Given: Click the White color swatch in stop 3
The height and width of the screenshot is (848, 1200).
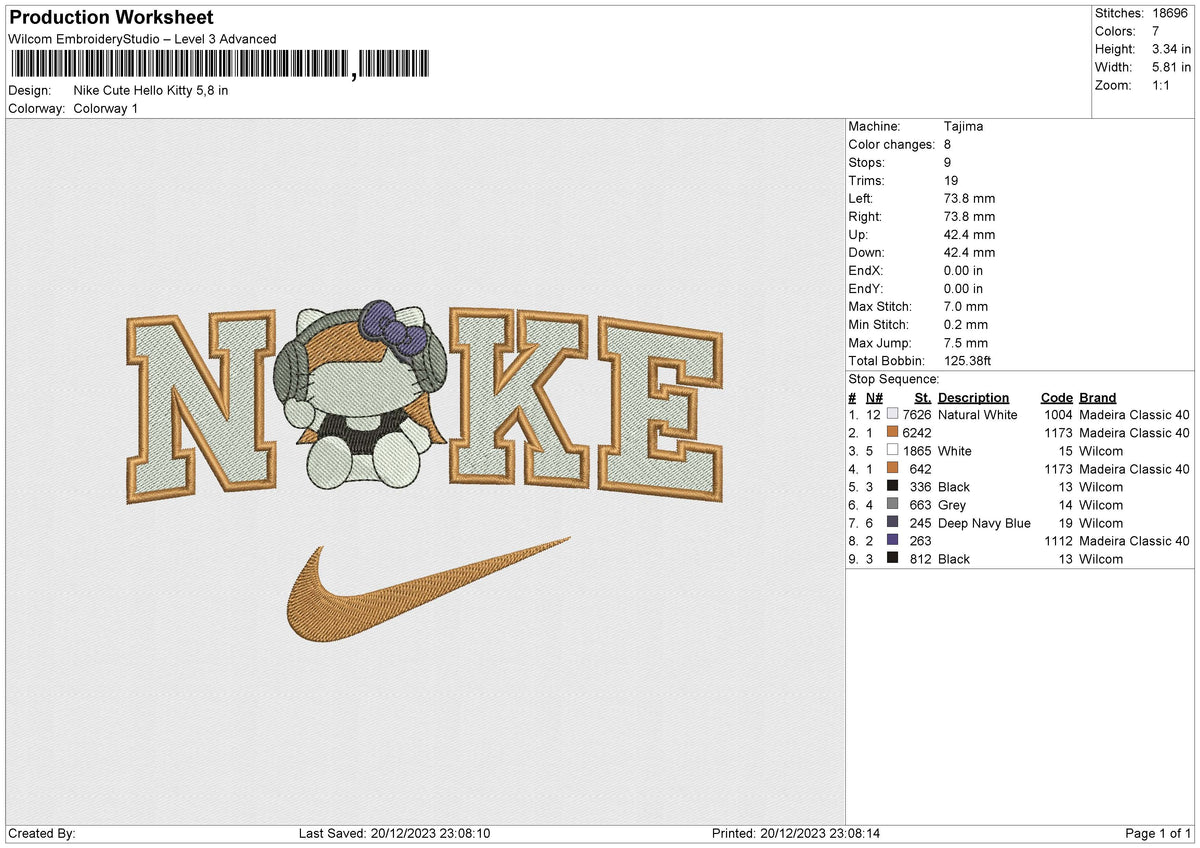Looking at the screenshot, I should 893,451.
